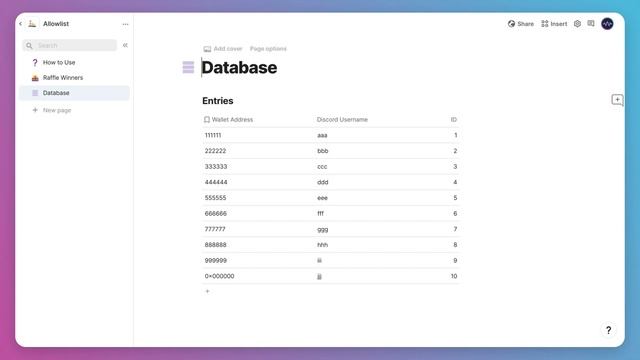This screenshot has width=640, height=360.
Task: Add a new row with the plus below table
Action: pyautogui.click(x=207, y=291)
